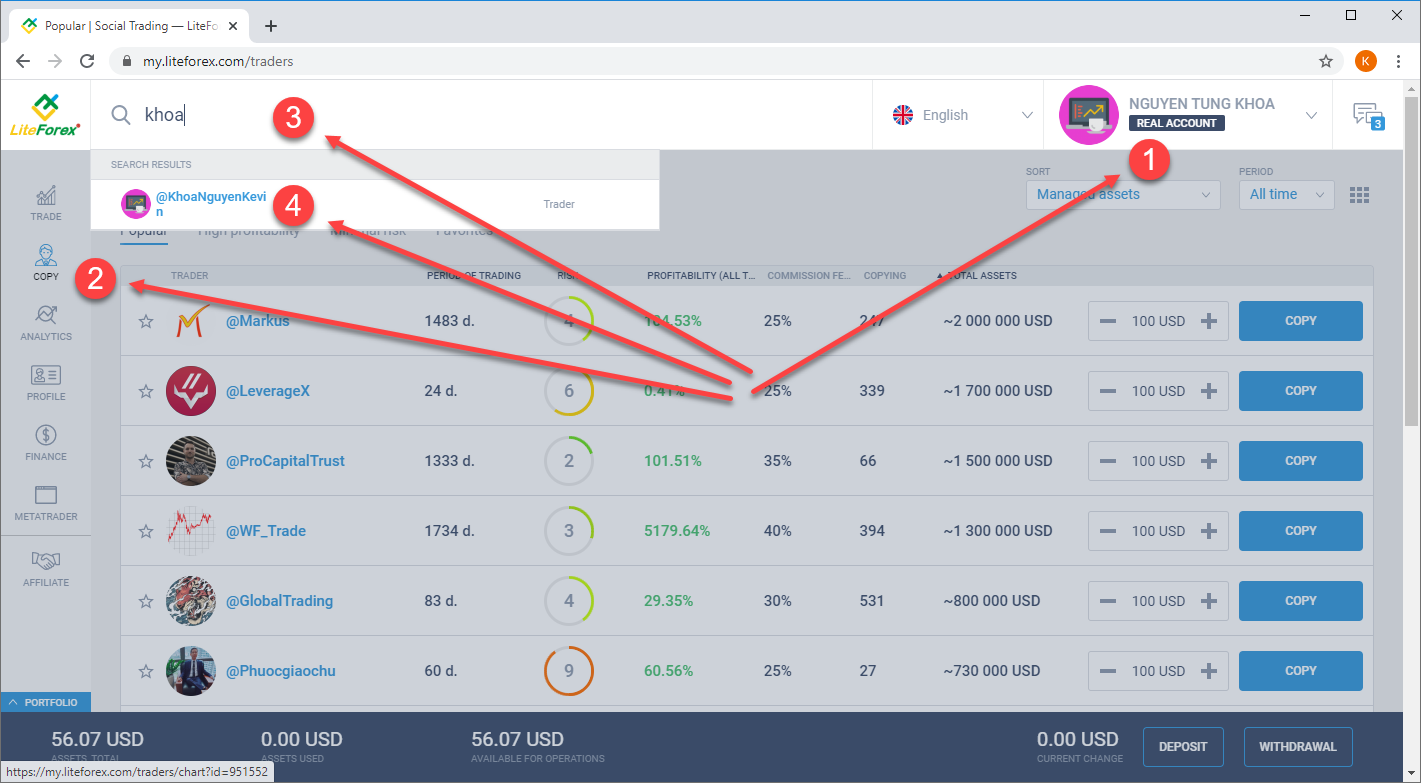
Task: Favorite the @Markus trader star
Action: [x=146, y=321]
